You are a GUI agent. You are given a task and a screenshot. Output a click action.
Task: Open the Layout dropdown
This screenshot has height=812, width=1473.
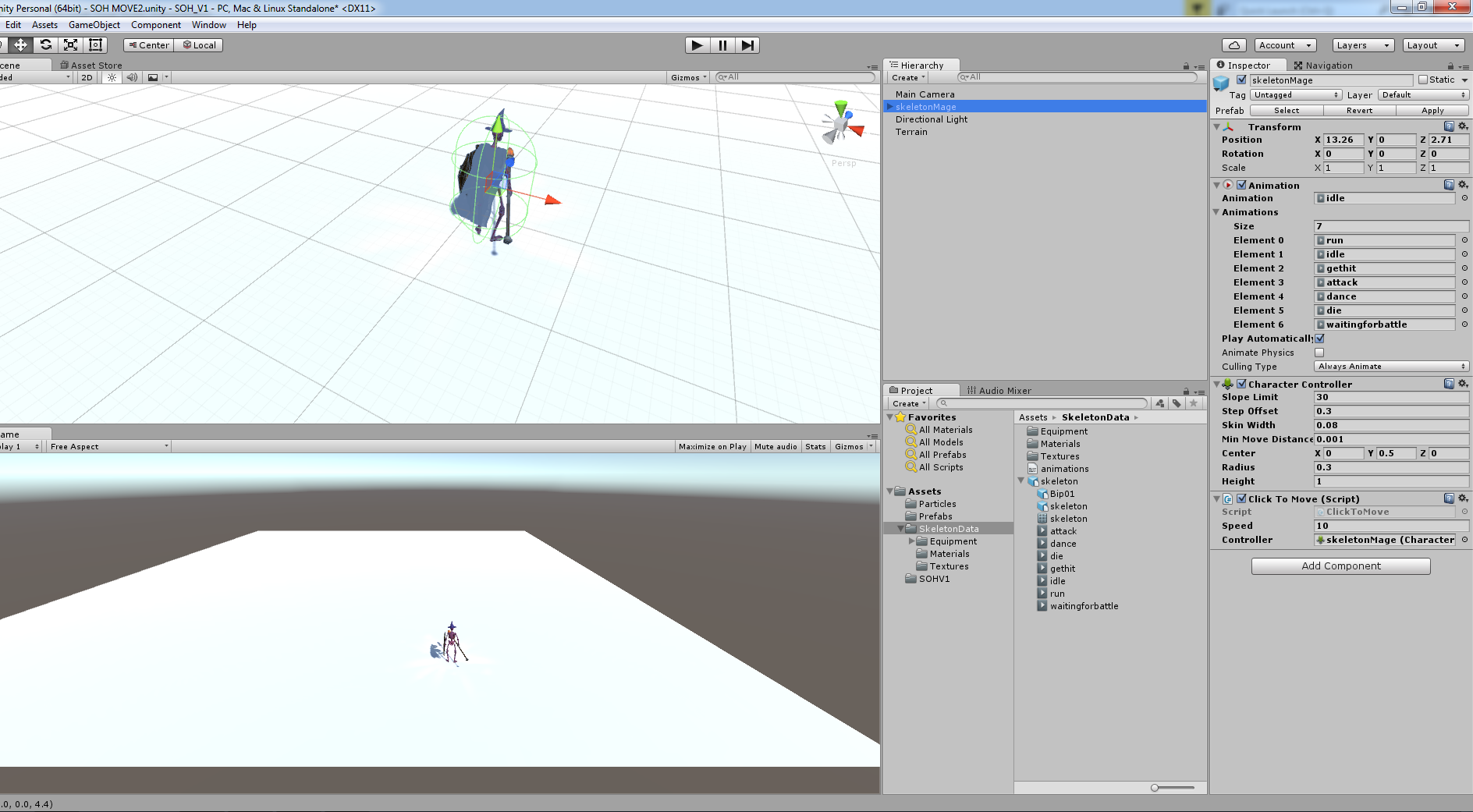[1433, 45]
